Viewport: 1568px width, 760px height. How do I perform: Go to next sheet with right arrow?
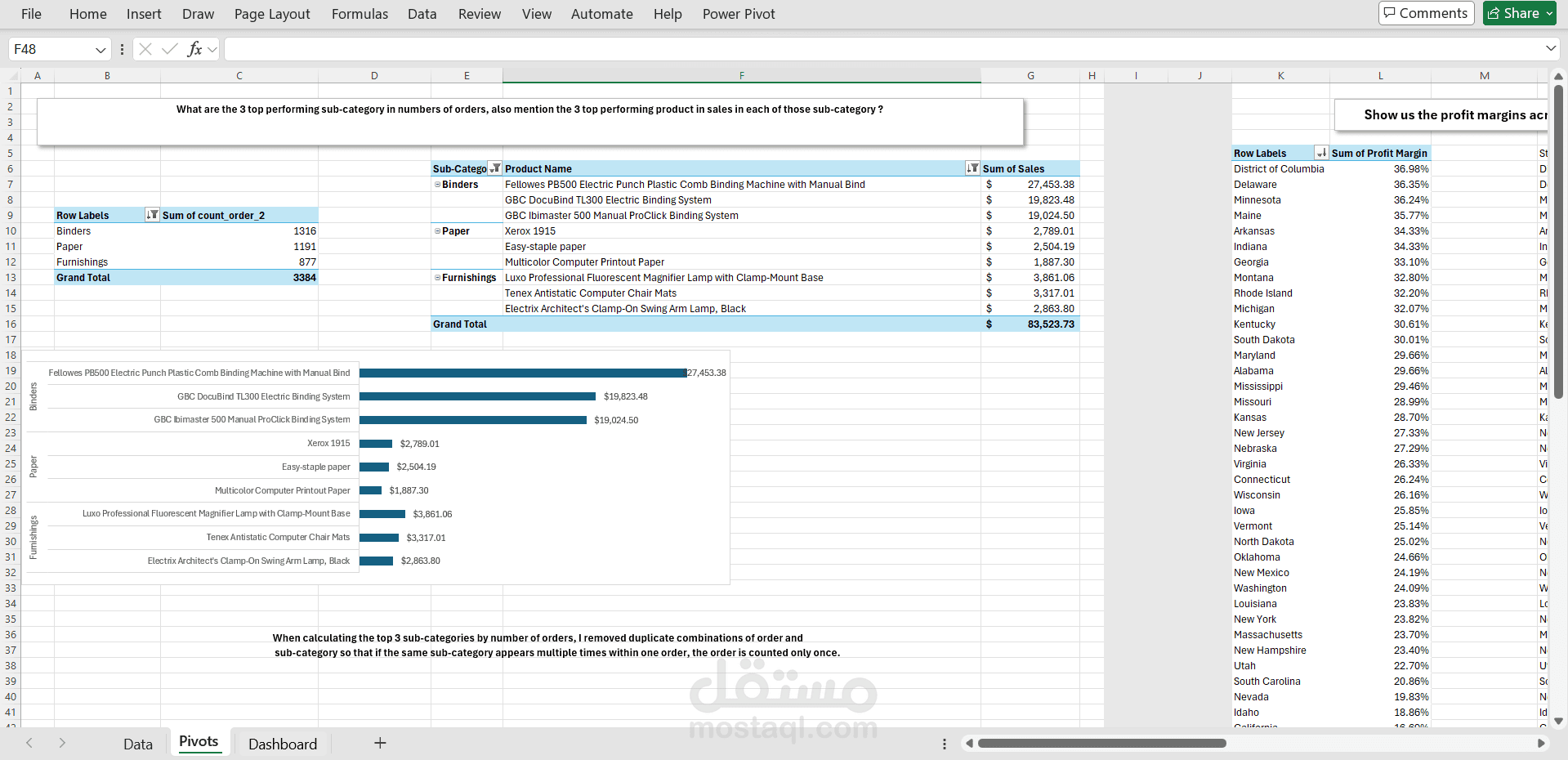[x=62, y=743]
